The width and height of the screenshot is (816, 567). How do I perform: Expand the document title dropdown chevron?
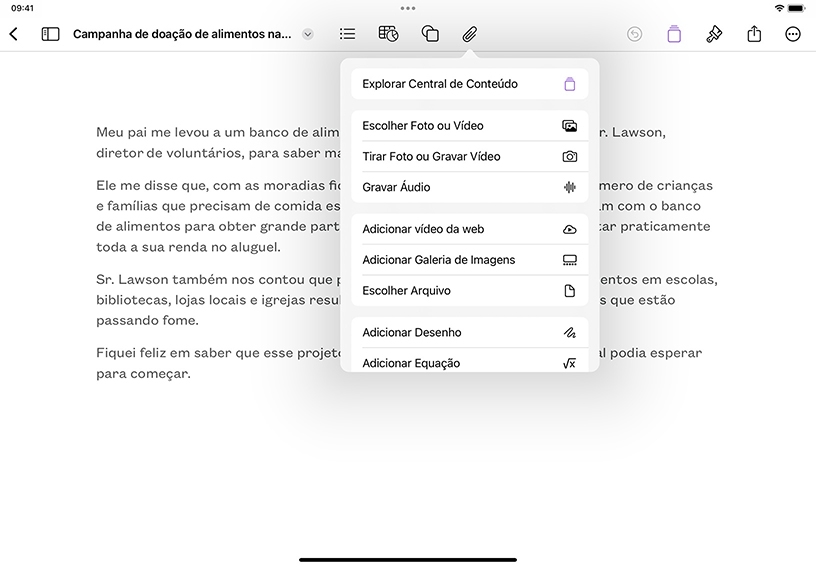coord(308,34)
